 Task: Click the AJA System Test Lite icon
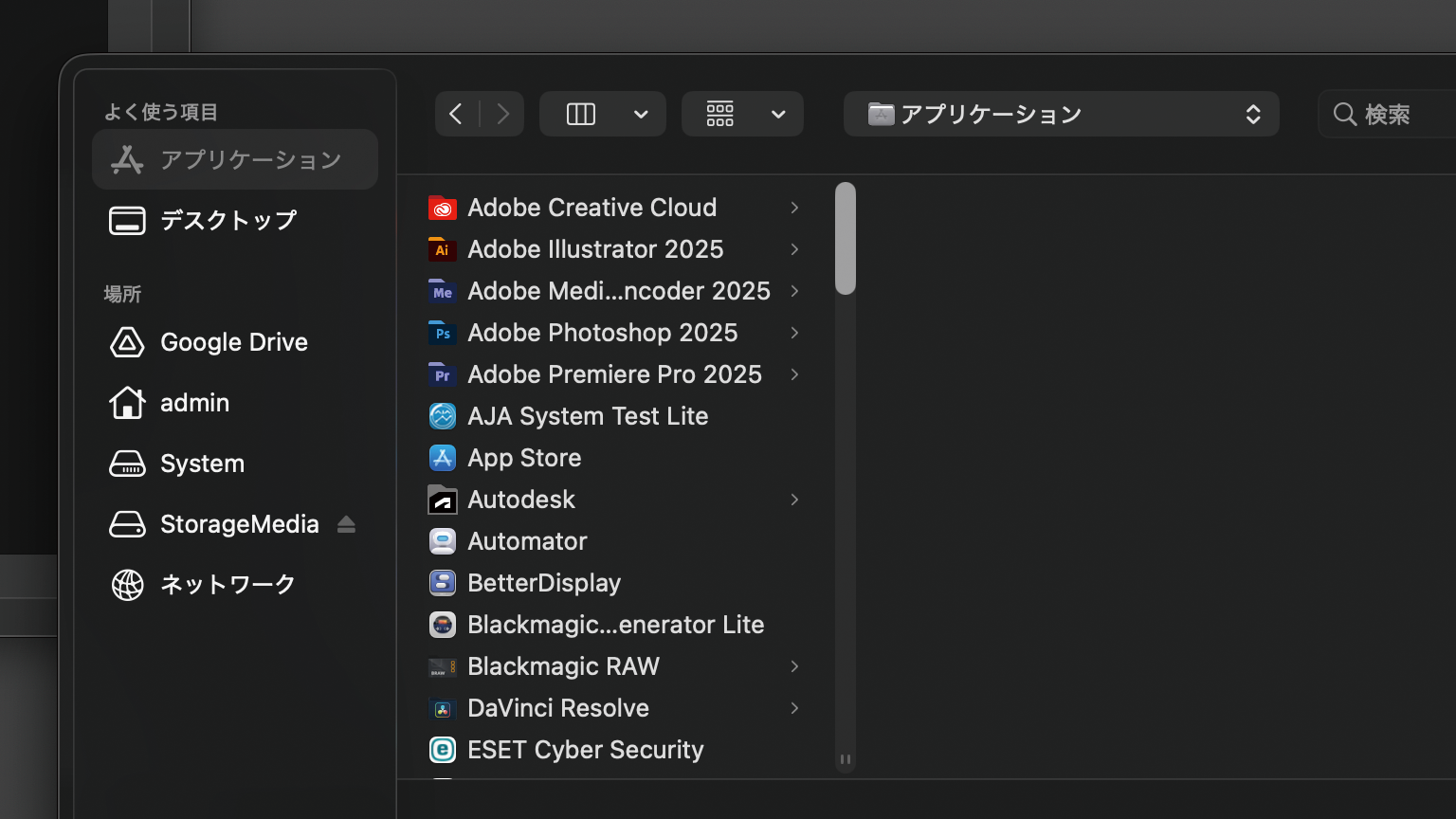click(x=442, y=416)
